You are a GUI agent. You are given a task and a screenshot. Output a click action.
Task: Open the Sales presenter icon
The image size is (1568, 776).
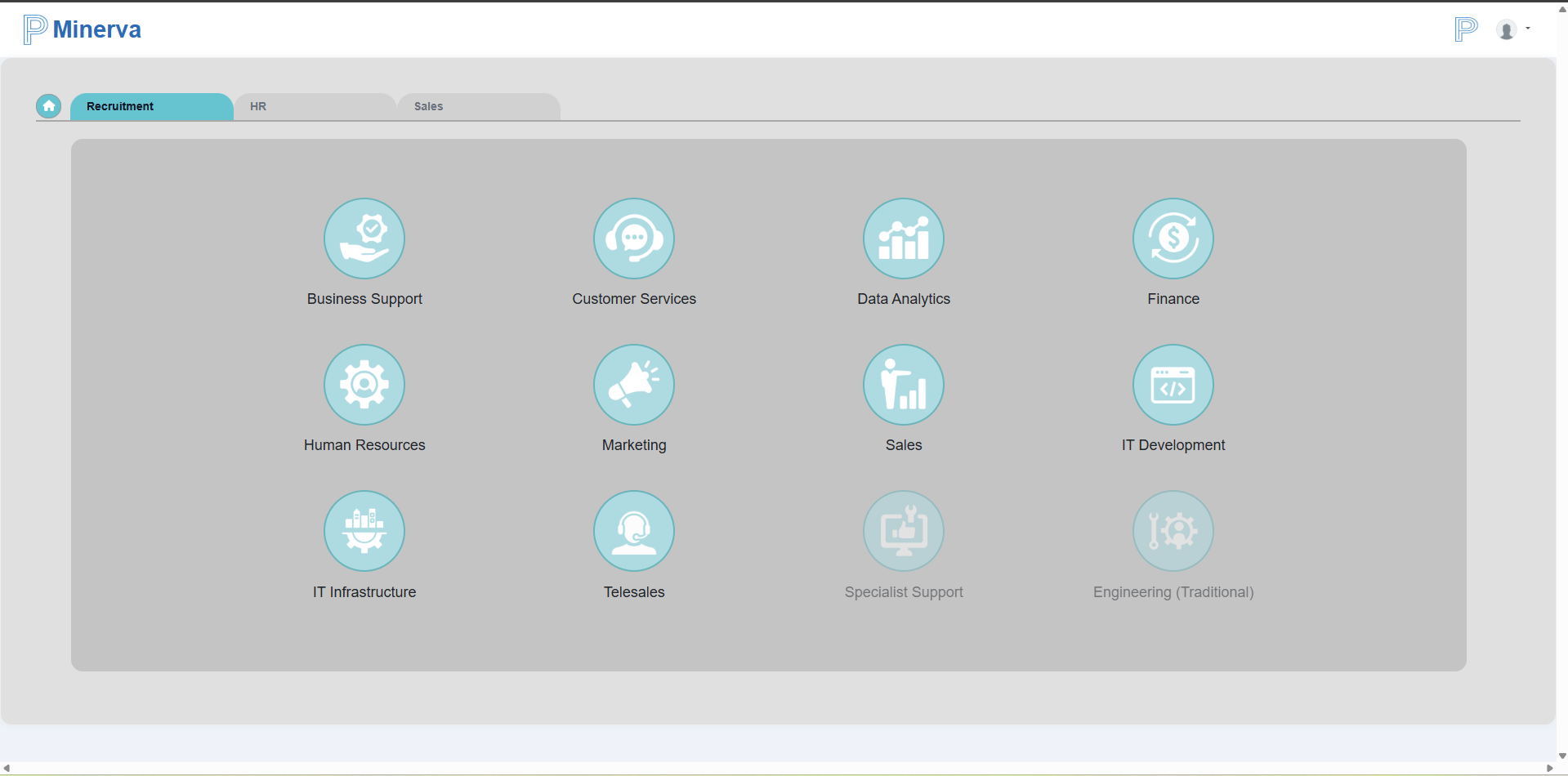(x=904, y=385)
